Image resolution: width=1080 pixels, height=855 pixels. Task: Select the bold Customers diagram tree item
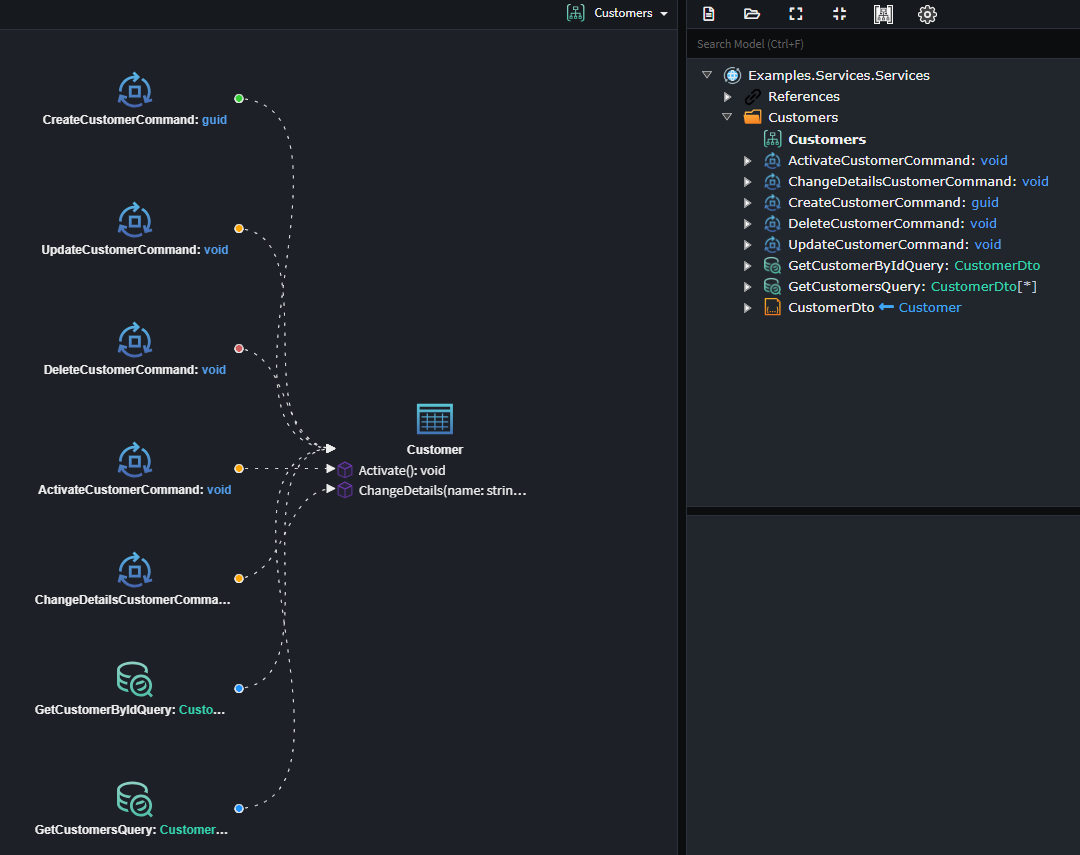point(827,139)
